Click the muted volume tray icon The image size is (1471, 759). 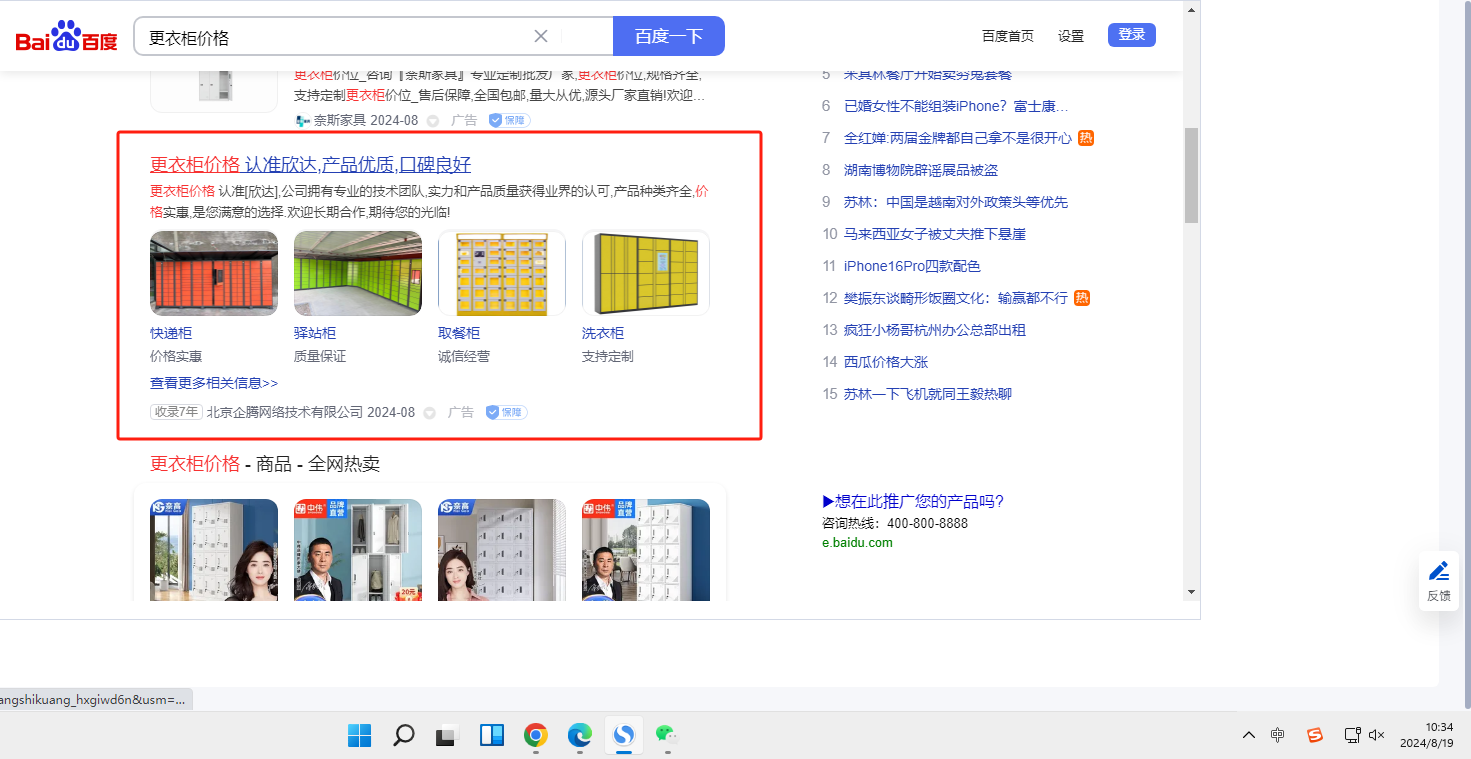click(1377, 735)
